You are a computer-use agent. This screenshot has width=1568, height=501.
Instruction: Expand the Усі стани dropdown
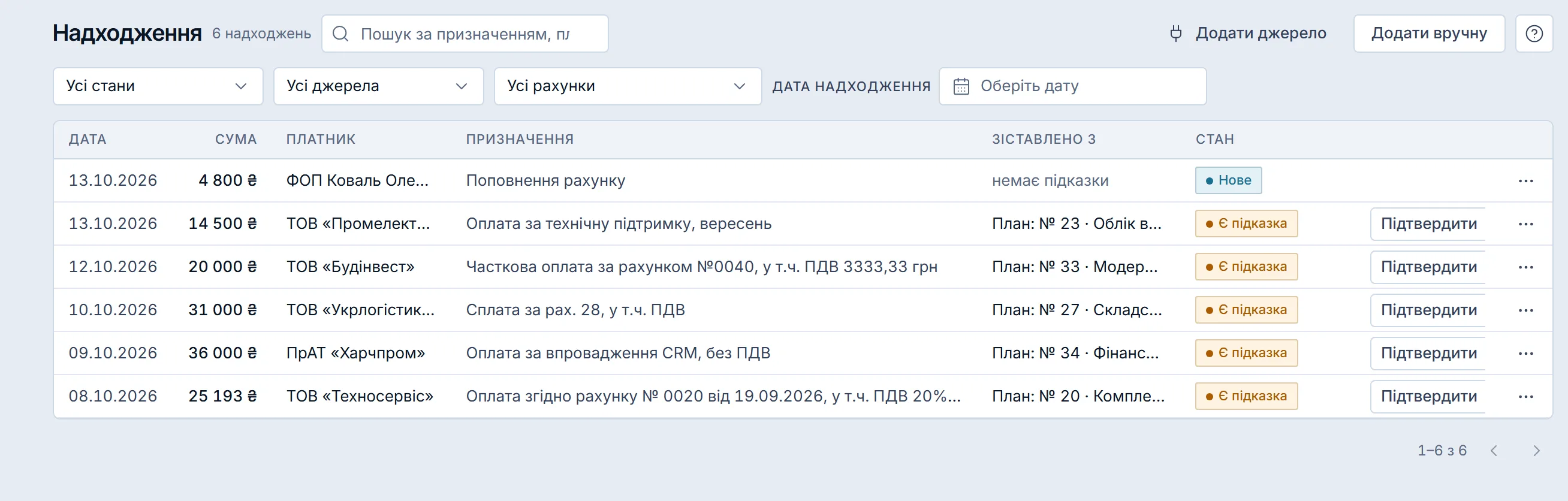[158, 86]
